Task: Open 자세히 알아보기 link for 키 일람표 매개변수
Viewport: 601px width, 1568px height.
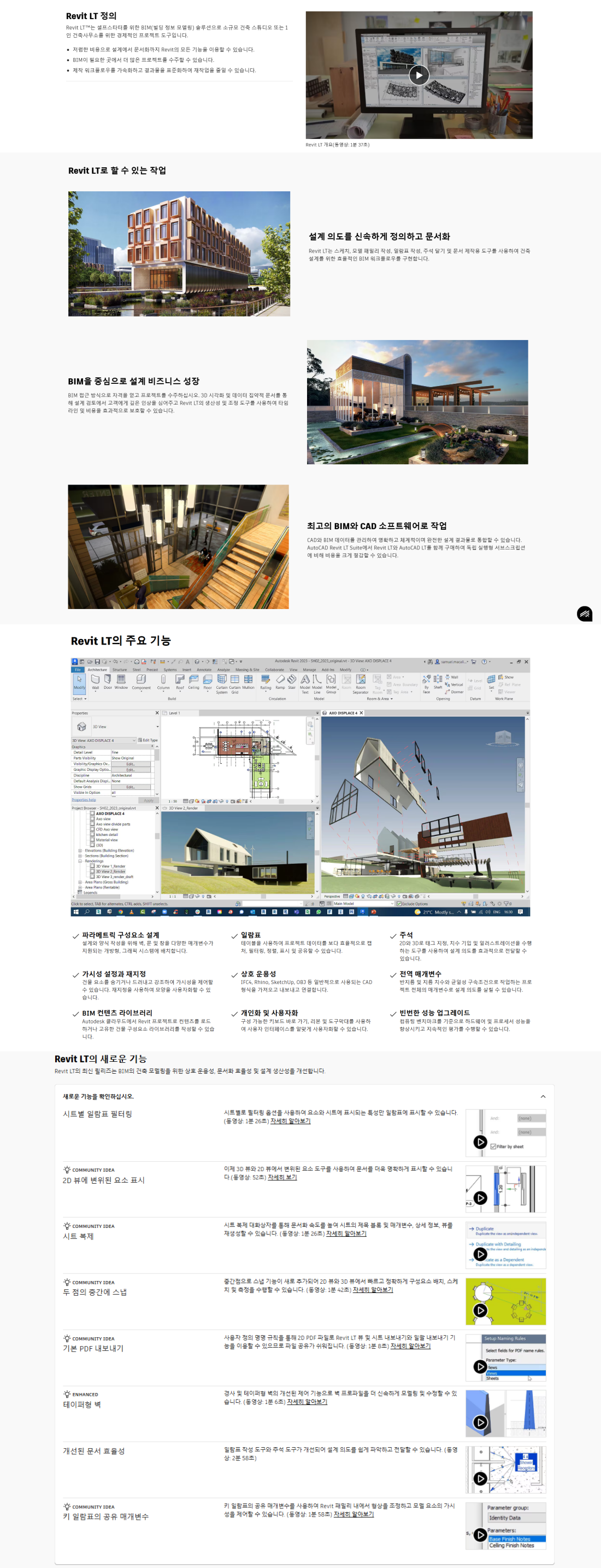Action: click(x=353, y=1514)
